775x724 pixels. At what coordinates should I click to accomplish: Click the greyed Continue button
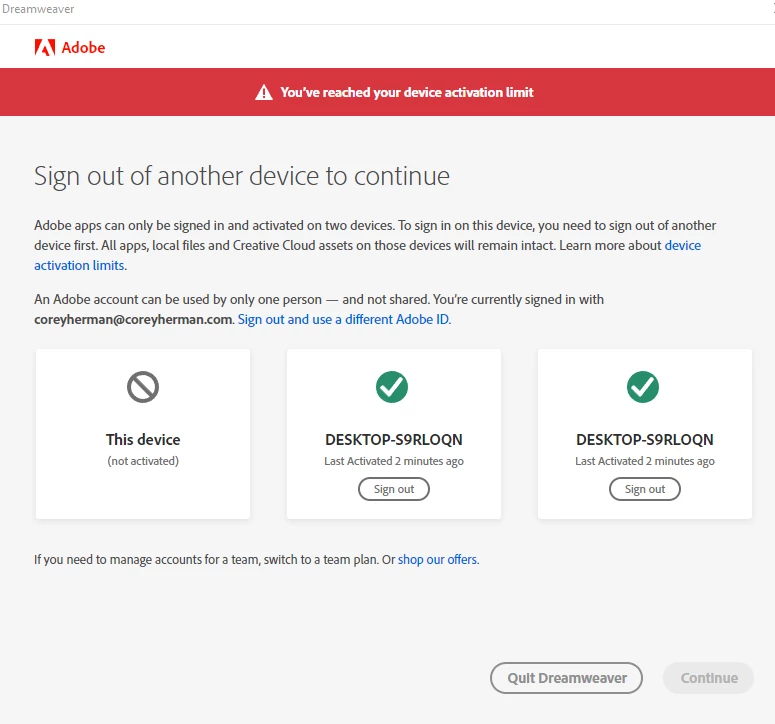pos(708,678)
